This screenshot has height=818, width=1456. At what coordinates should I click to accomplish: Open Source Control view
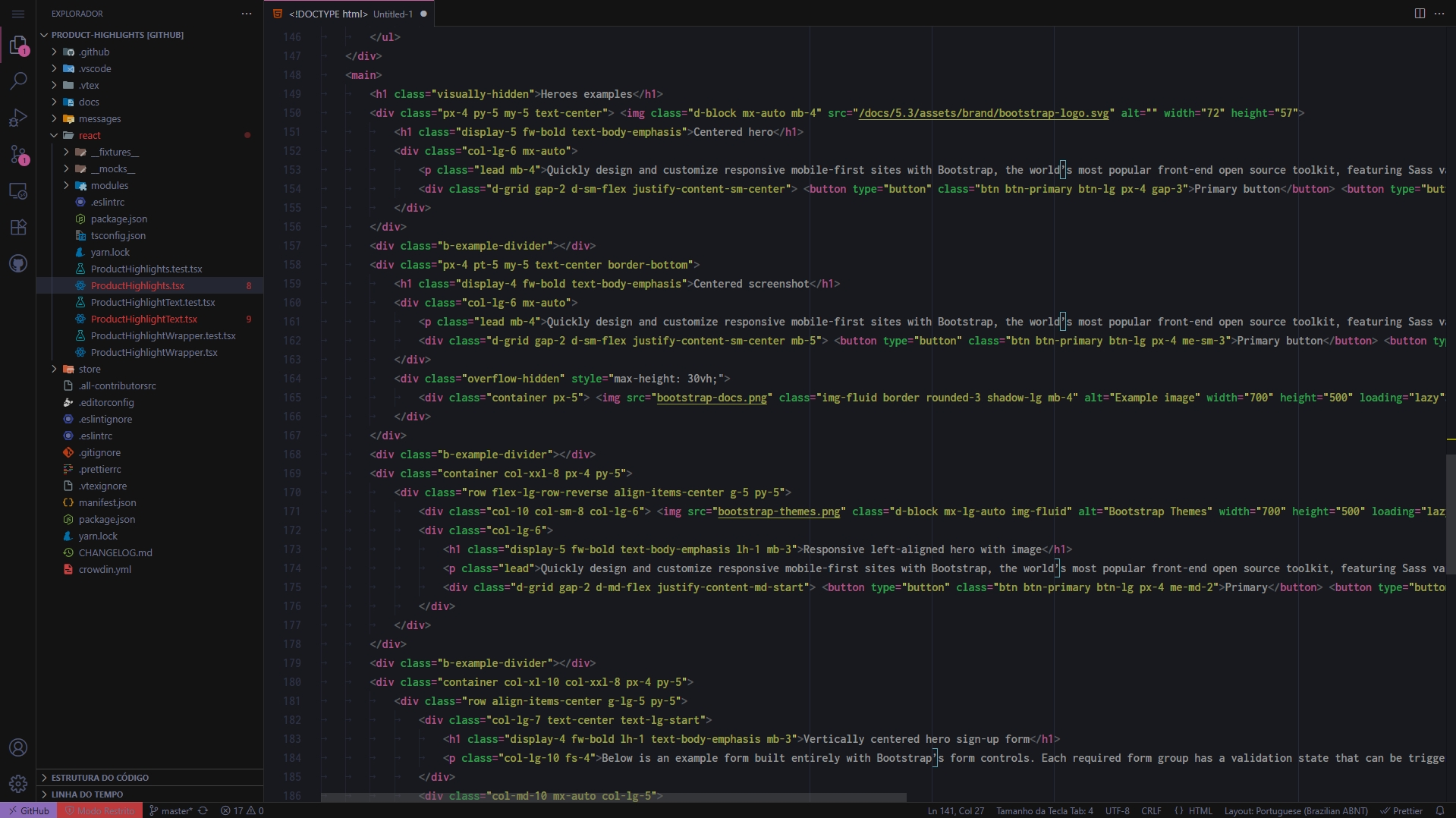click(x=18, y=155)
